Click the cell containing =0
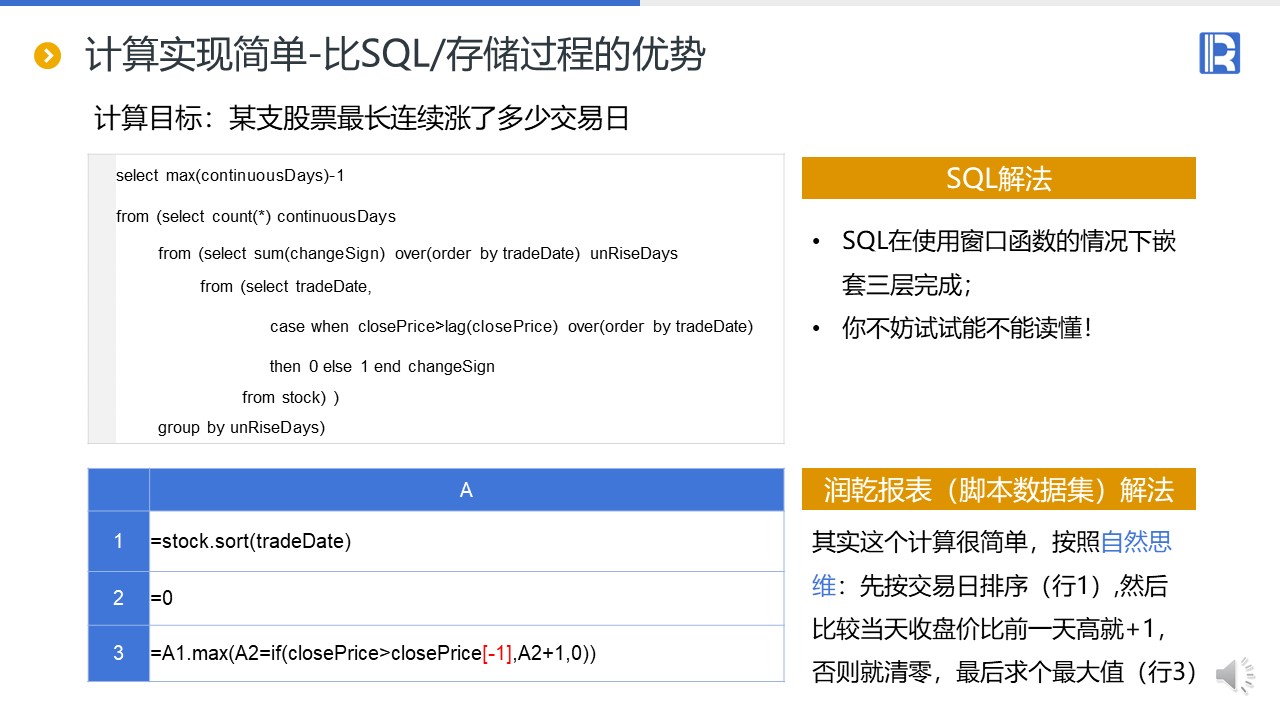Screen dimensions: 1280x720 [x=162, y=598]
